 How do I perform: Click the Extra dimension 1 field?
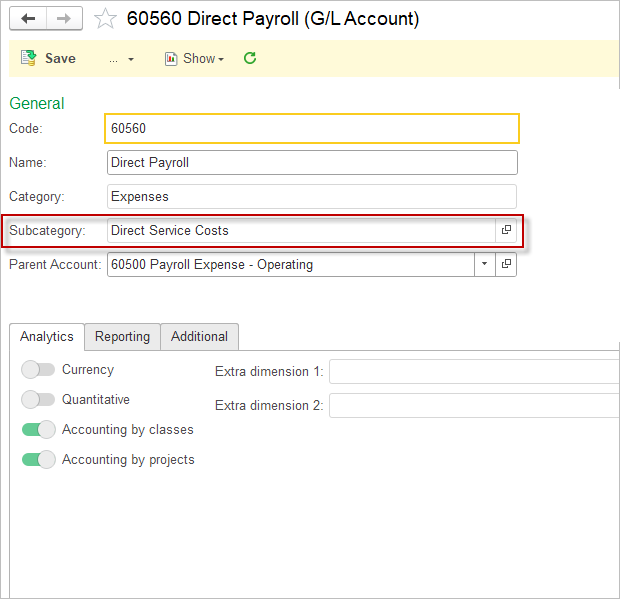coord(474,372)
